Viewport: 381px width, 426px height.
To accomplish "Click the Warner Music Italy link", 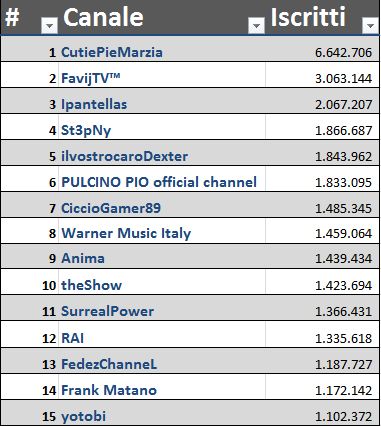I will tap(126, 233).
